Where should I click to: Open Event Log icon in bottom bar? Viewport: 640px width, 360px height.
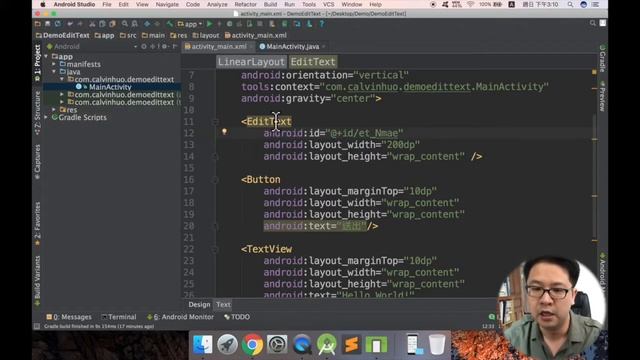492,317
